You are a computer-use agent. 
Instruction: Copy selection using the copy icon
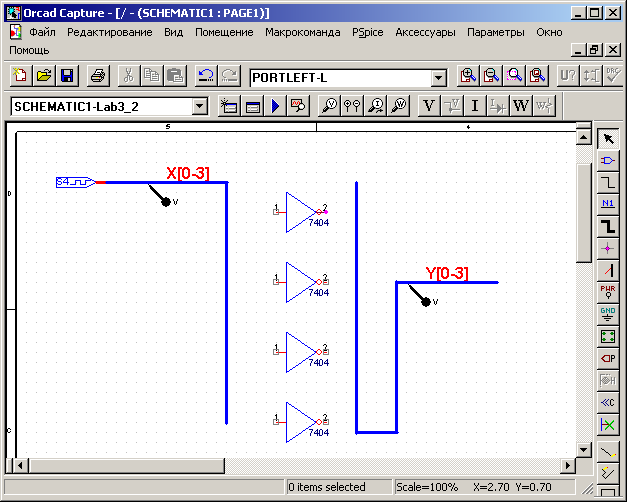pos(152,75)
